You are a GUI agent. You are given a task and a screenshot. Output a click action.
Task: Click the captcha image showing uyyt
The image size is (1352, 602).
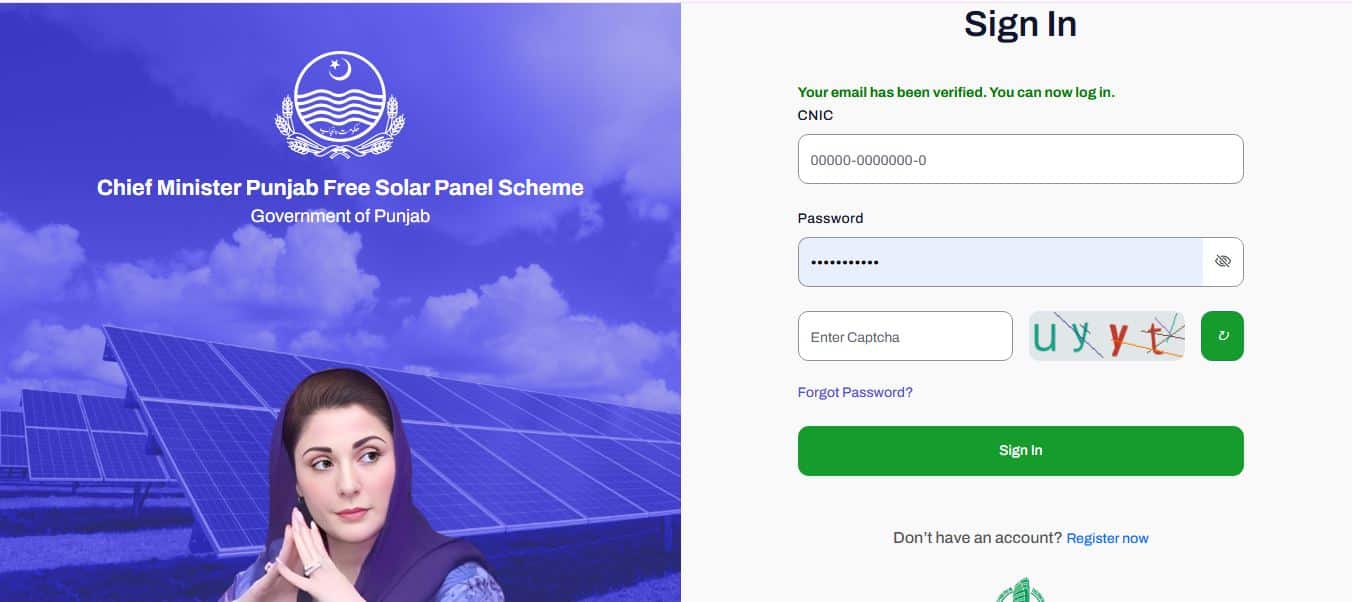pos(1106,336)
